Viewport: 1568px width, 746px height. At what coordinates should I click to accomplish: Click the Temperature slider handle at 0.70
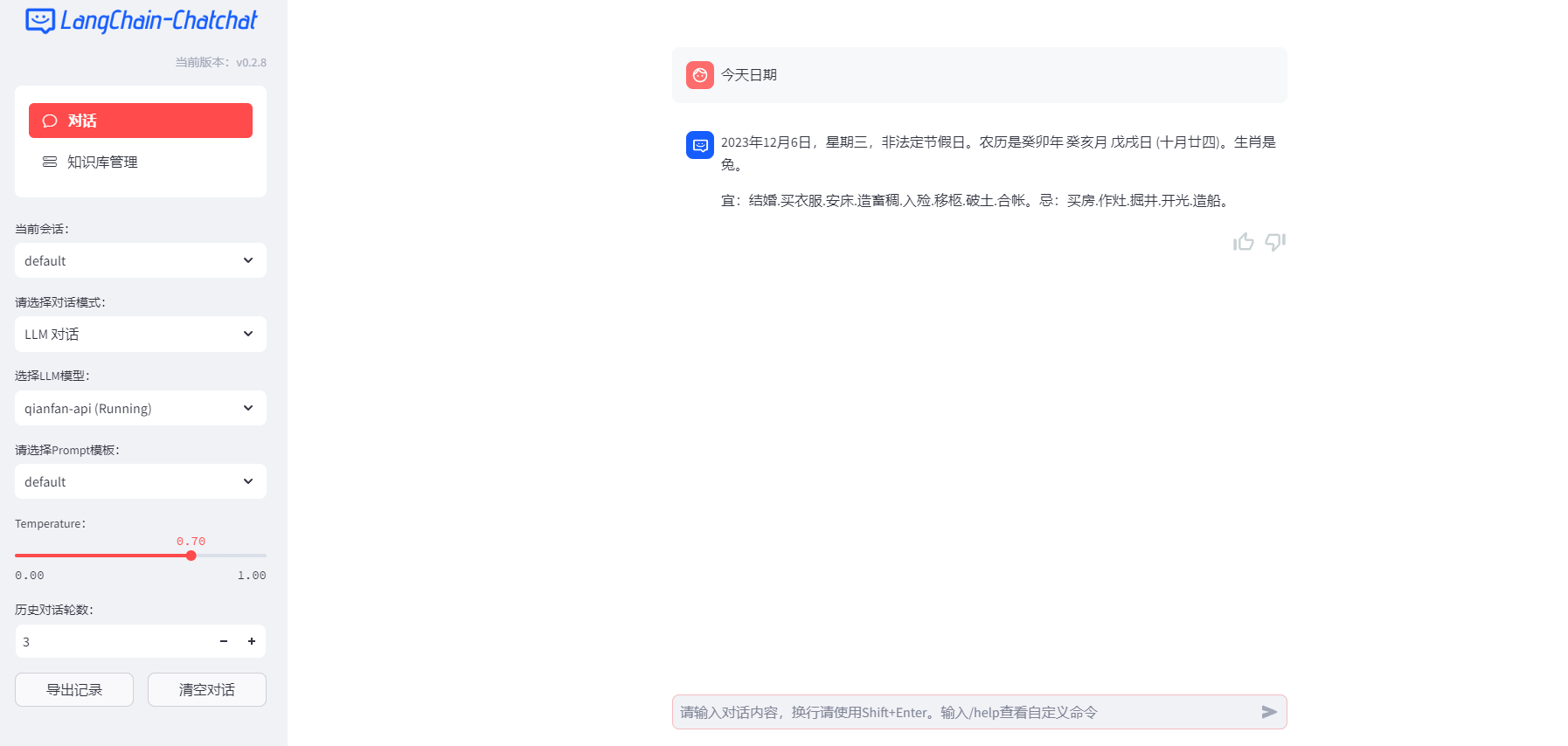(x=191, y=556)
